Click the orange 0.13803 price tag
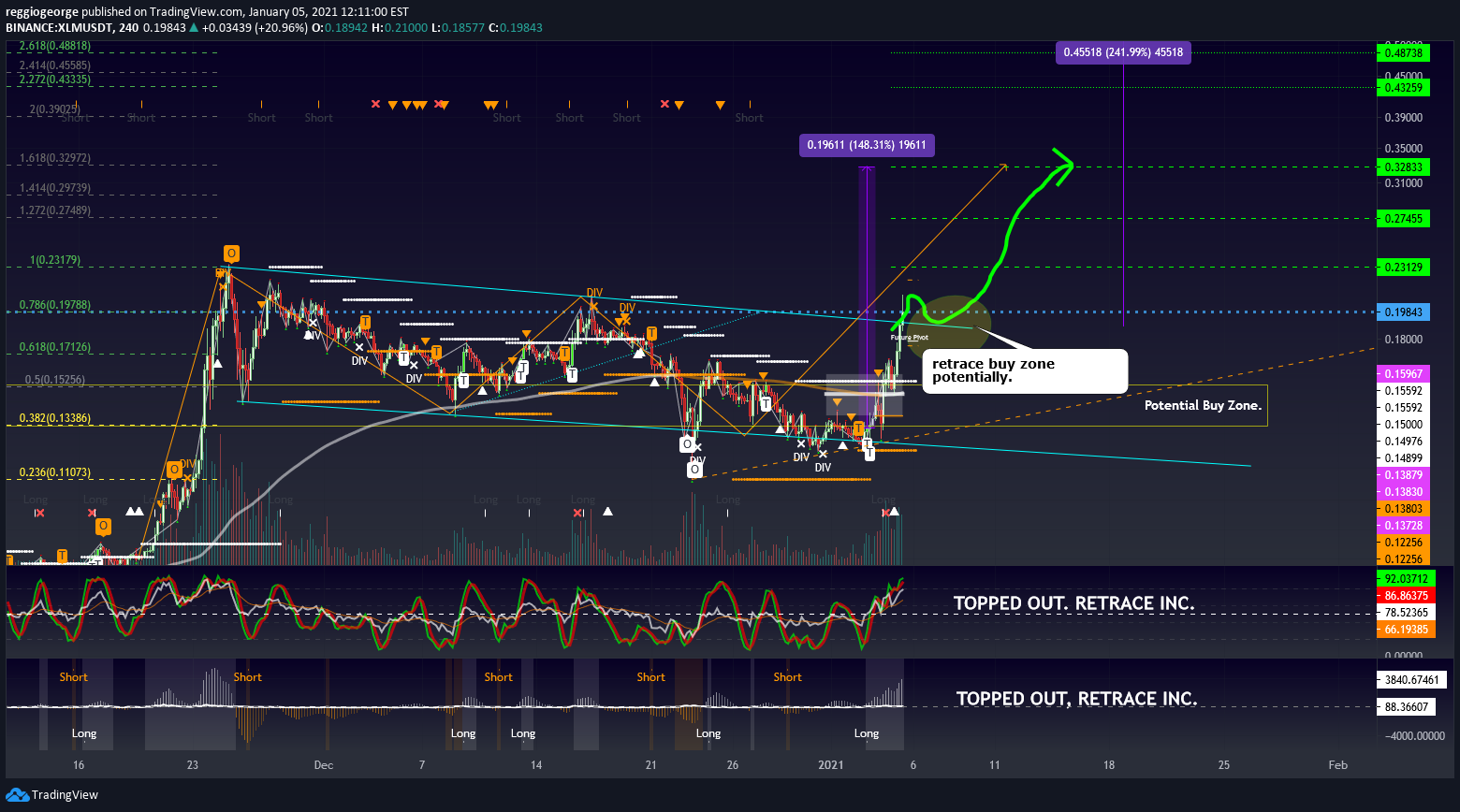Viewport: 1460px width, 812px height. coord(1404,509)
